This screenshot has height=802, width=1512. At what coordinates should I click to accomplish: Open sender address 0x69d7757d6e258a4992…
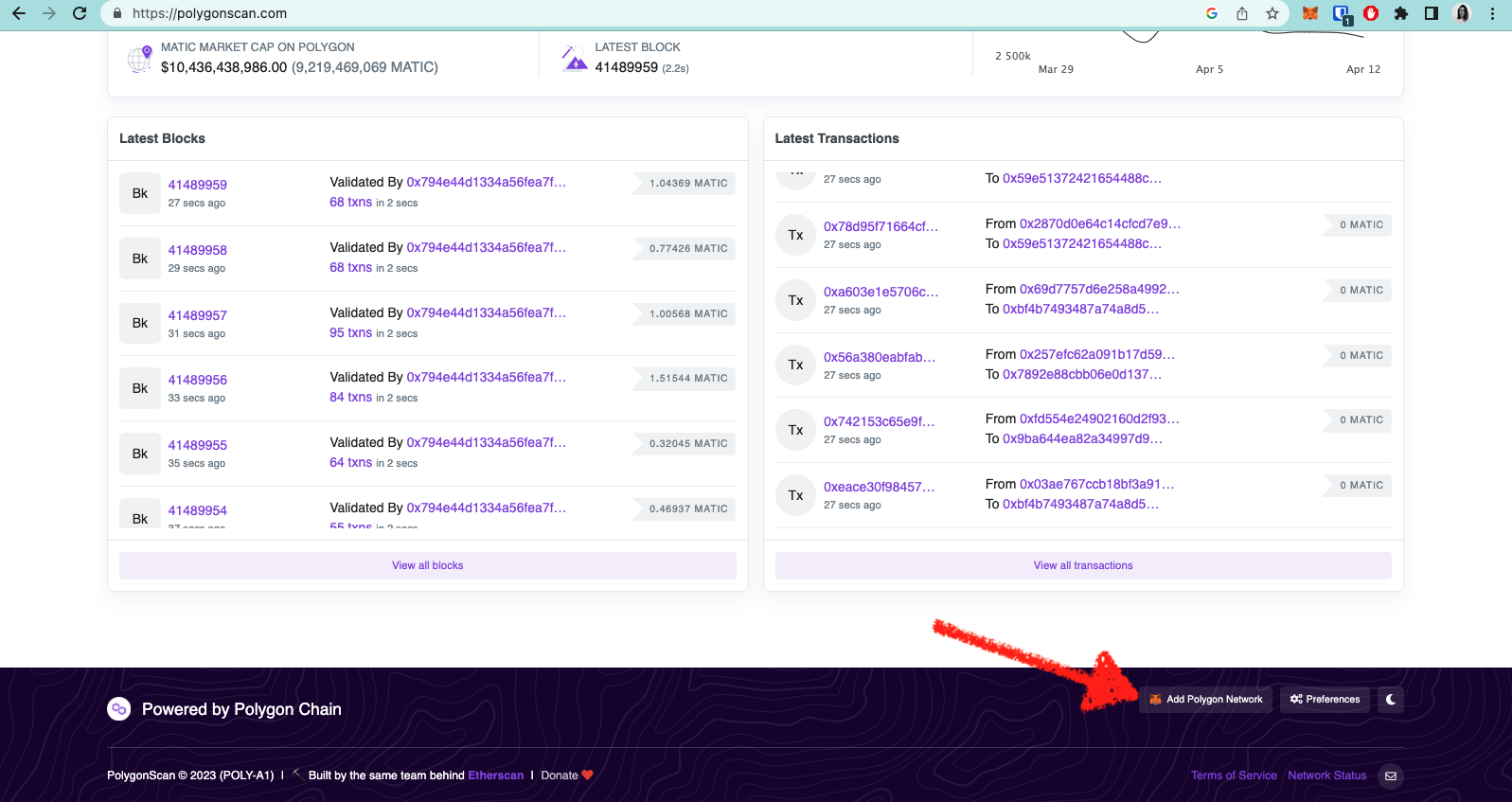[1100, 289]
